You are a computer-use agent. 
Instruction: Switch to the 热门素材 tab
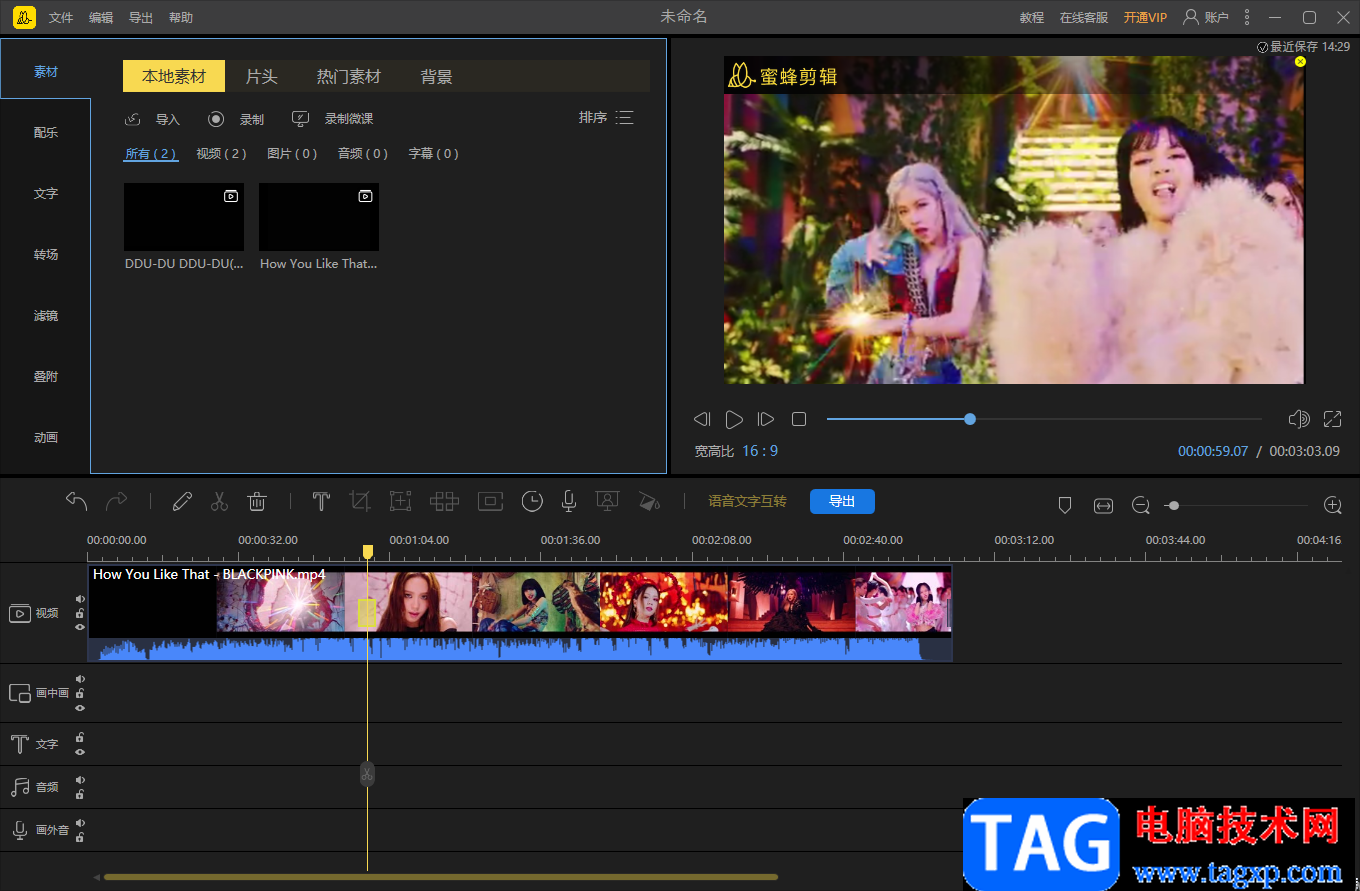(x=349, y=76)
